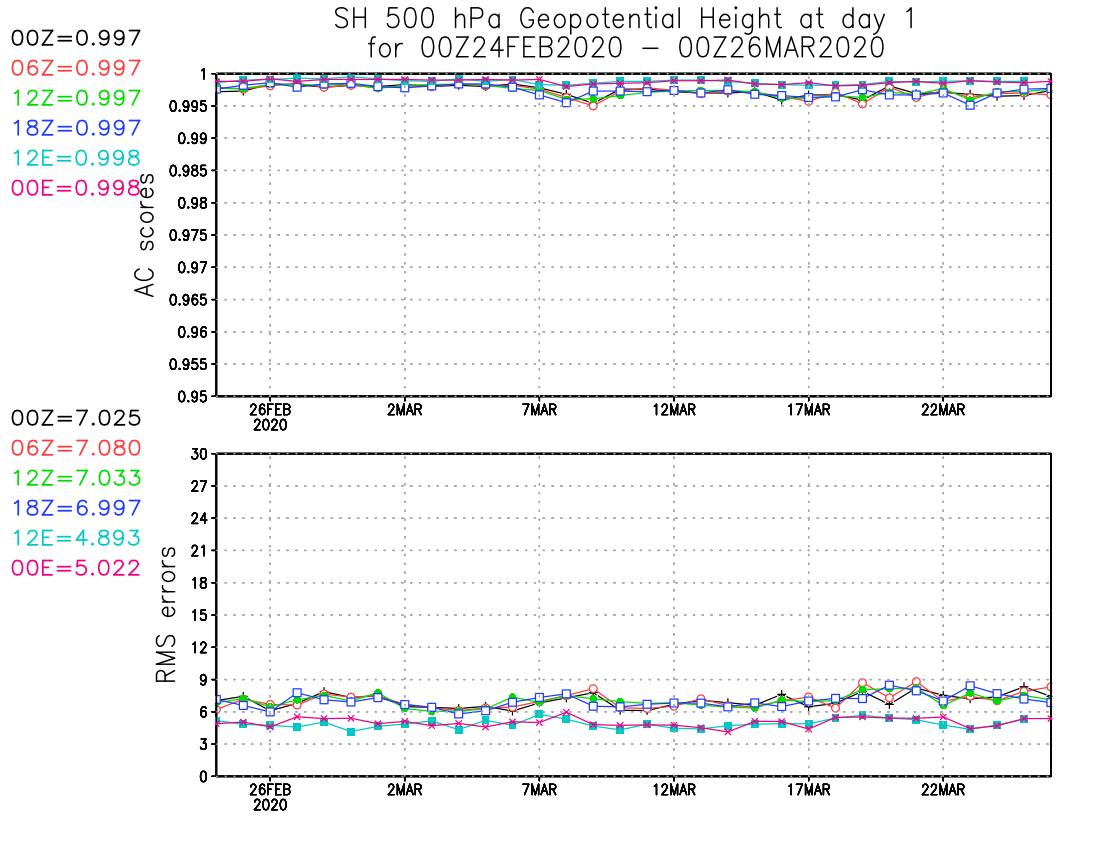Image resolution: width=1100 pixels, height=850 pixels.
Task: Click the date range '00Z24FEB2020 – 00Z26MAR2020'
Action: 652,48
